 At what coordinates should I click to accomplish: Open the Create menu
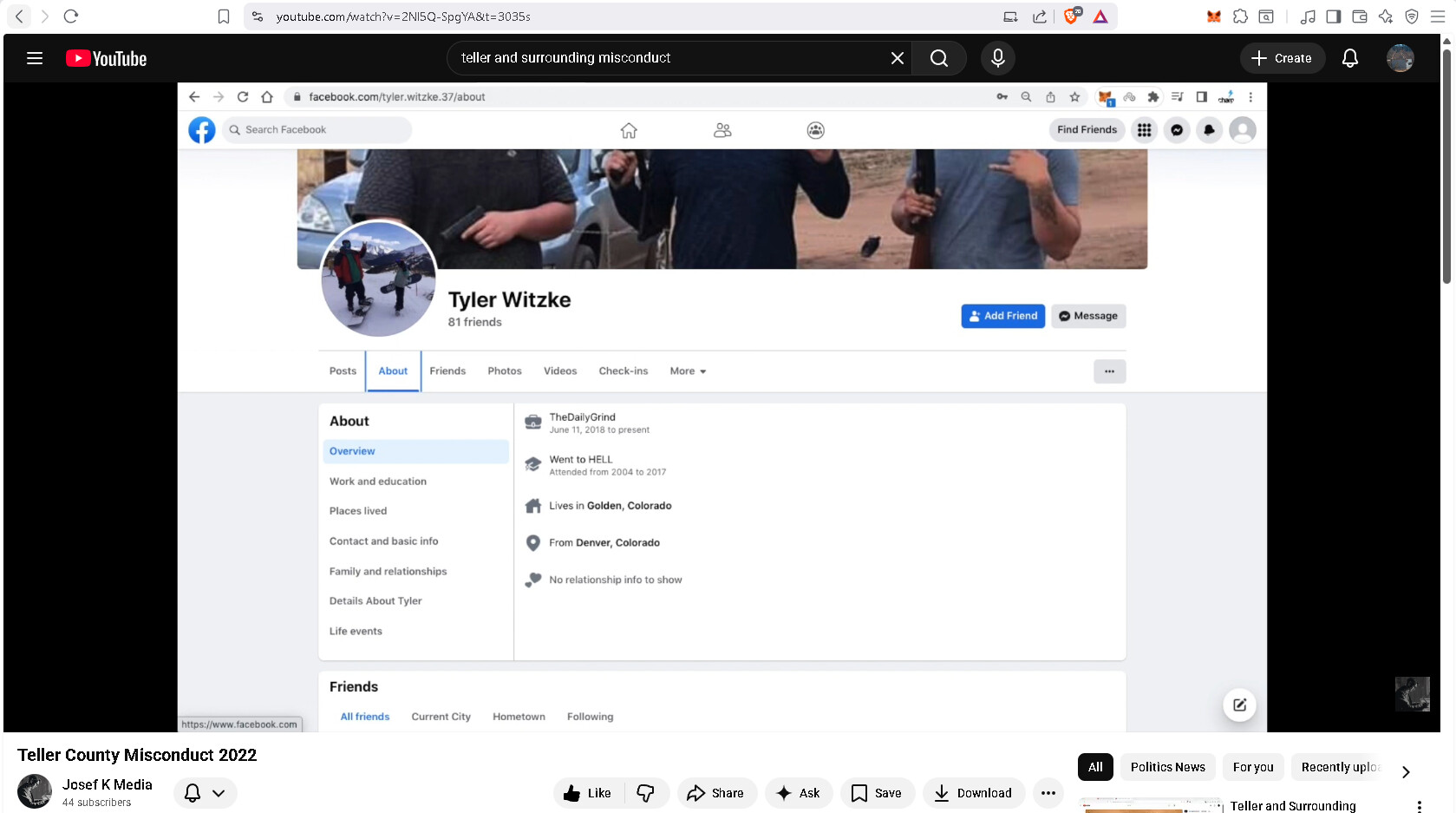[1281, 58]
